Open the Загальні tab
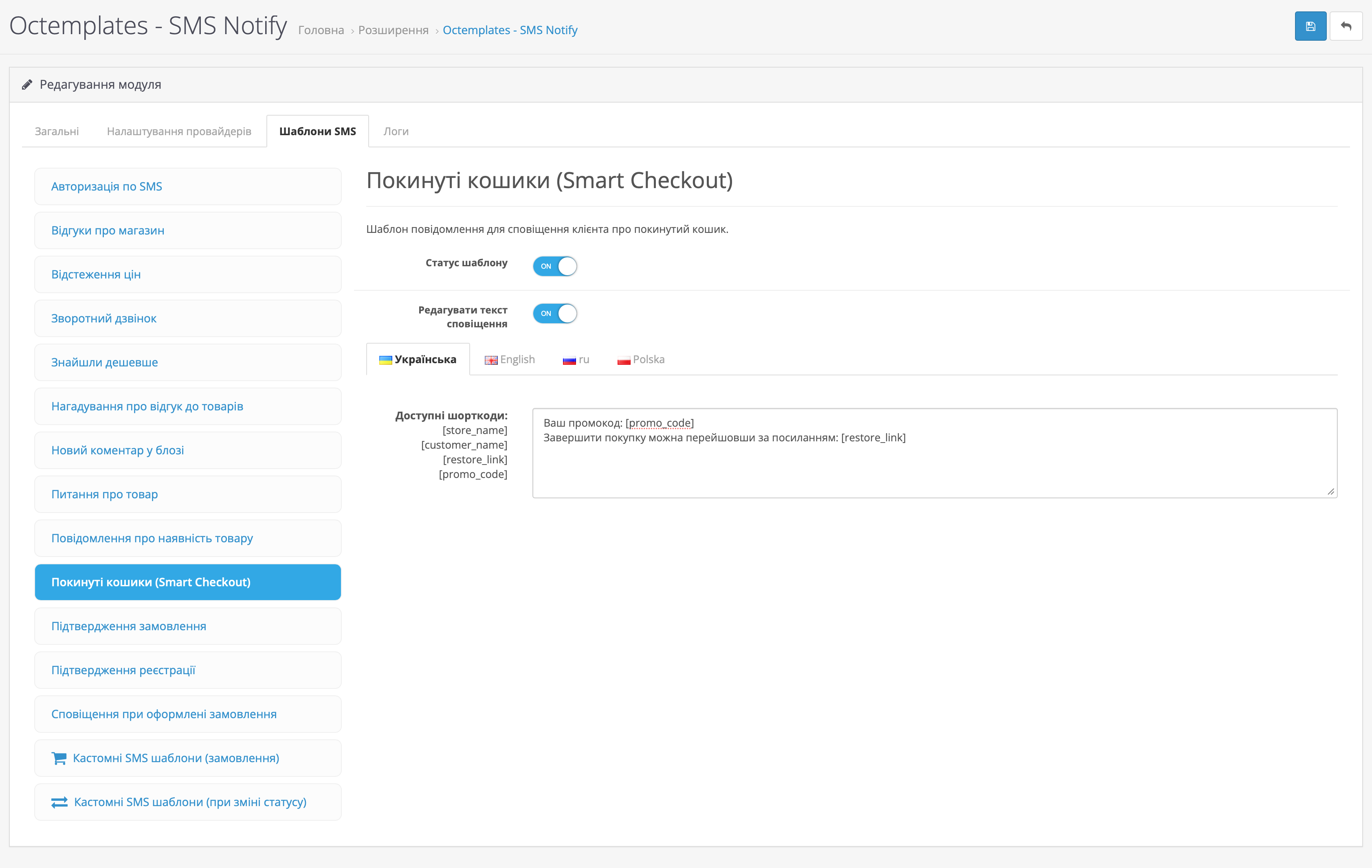The image size is (1372, 868). [57, 131]
